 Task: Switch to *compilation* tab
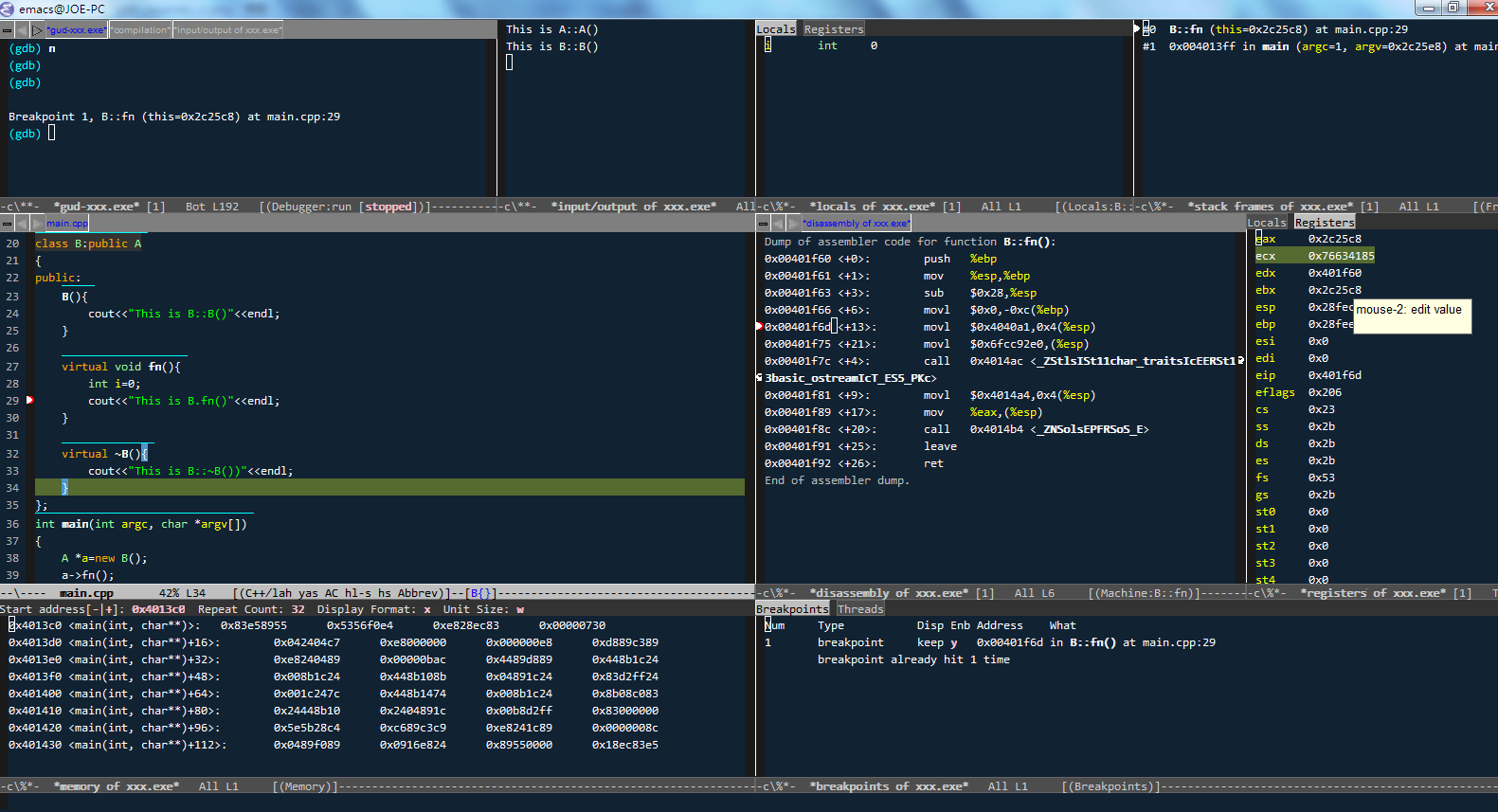pyautogui.click(x=140, y=30)
